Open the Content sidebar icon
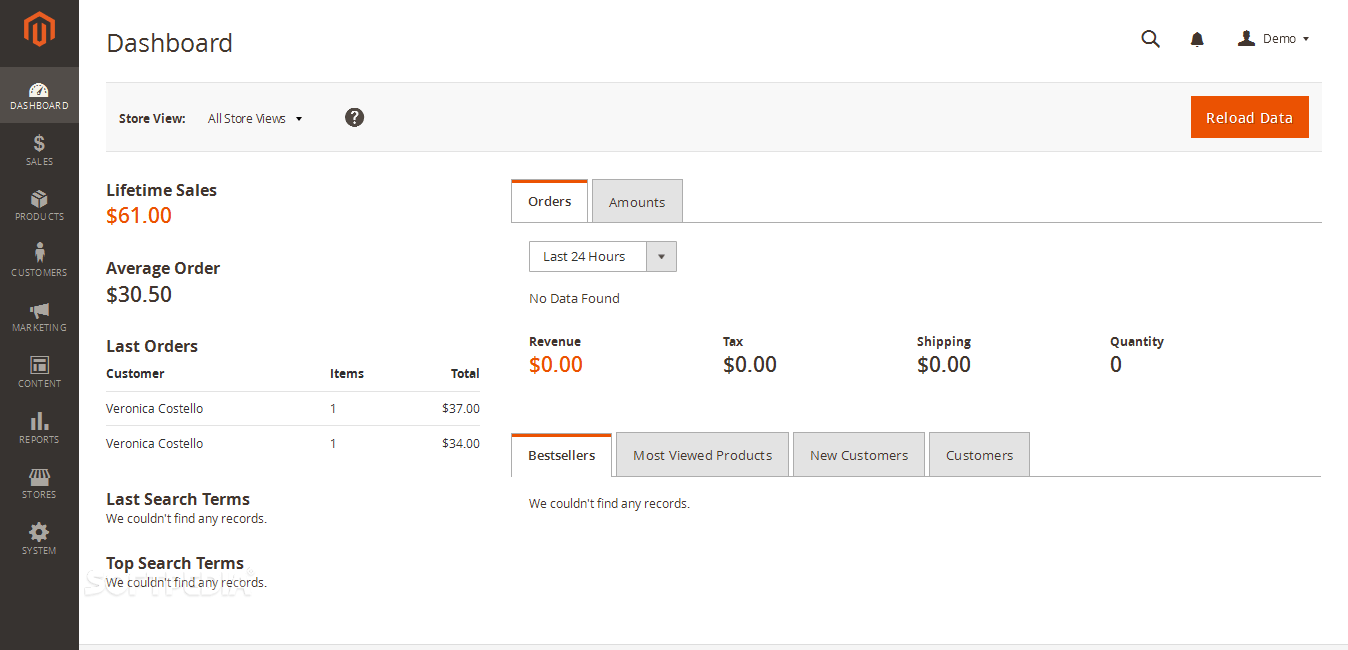 click(39, 365)
